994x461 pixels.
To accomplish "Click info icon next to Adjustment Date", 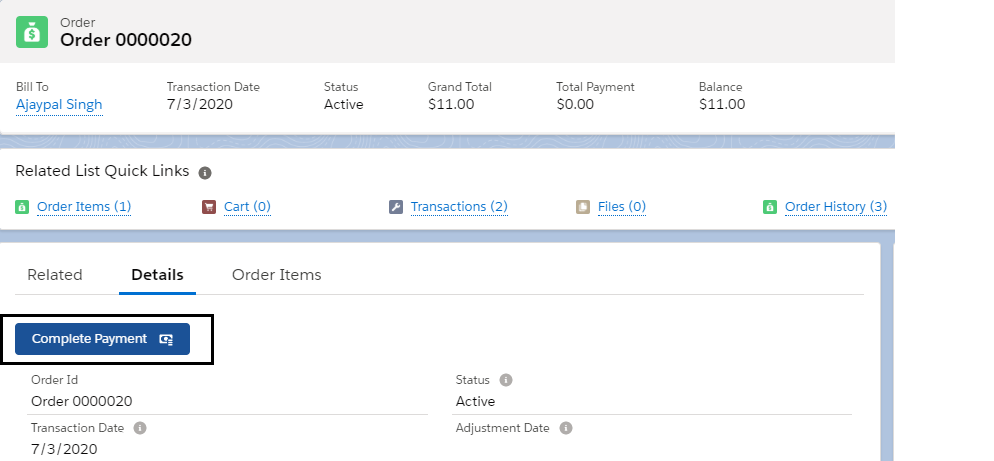I will click(x=566, y=428).
